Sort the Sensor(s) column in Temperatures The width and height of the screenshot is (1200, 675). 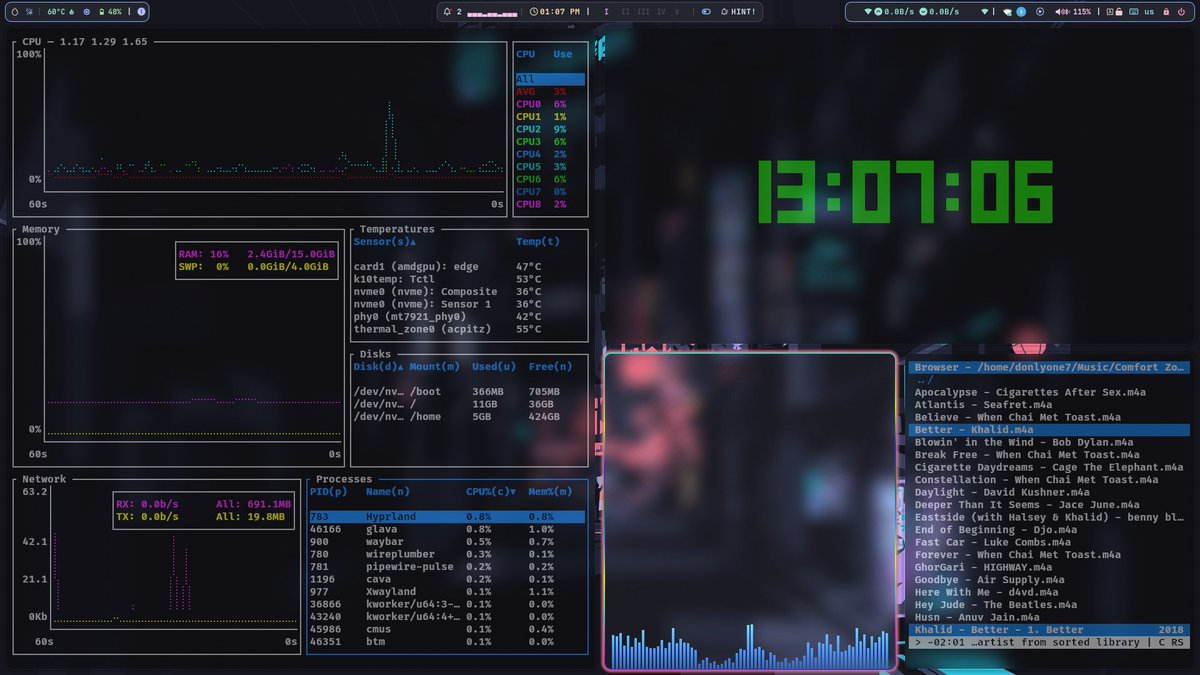click(x=386, y=241)
